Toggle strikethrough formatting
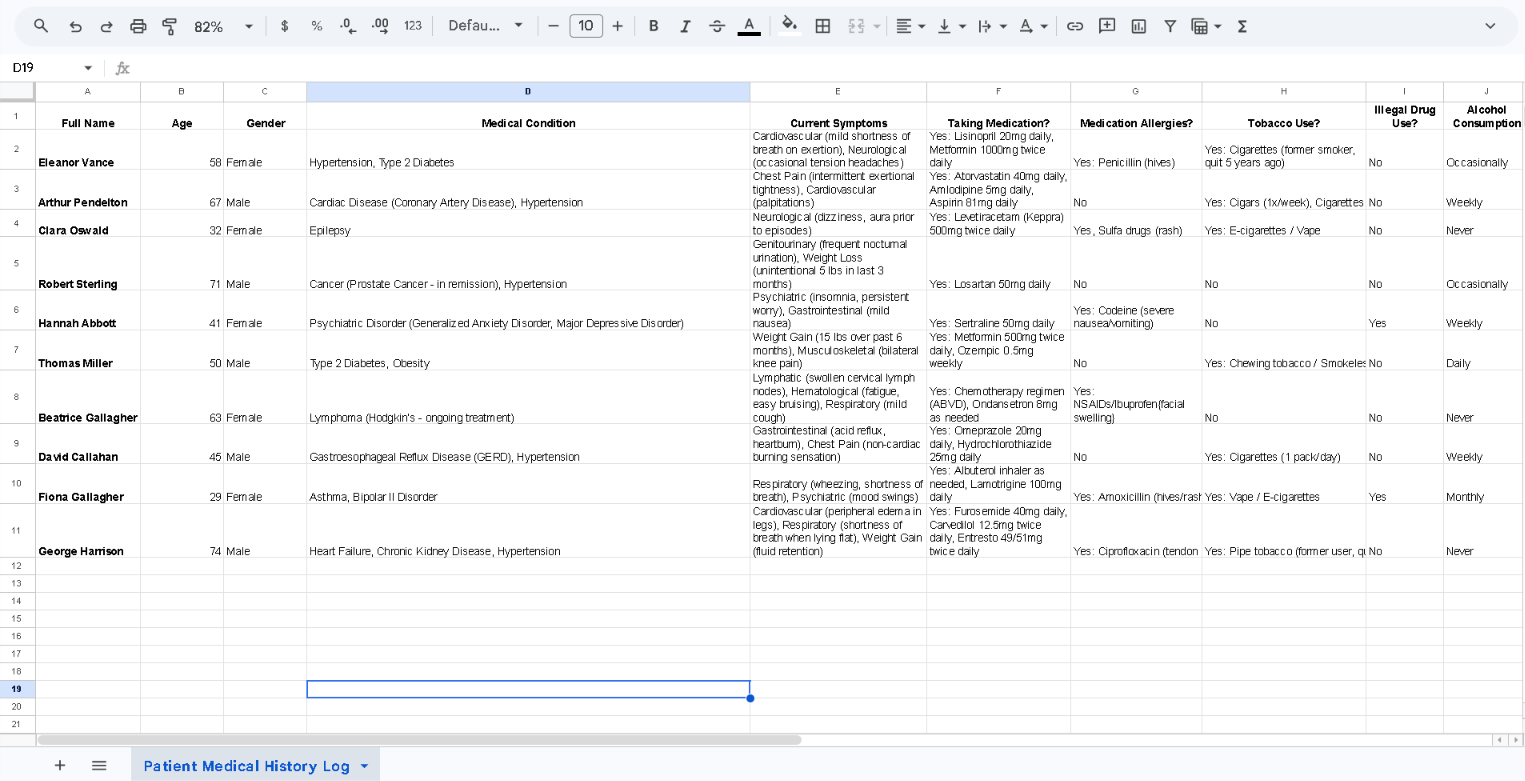 pyautogui.click(x=717, y=26)
